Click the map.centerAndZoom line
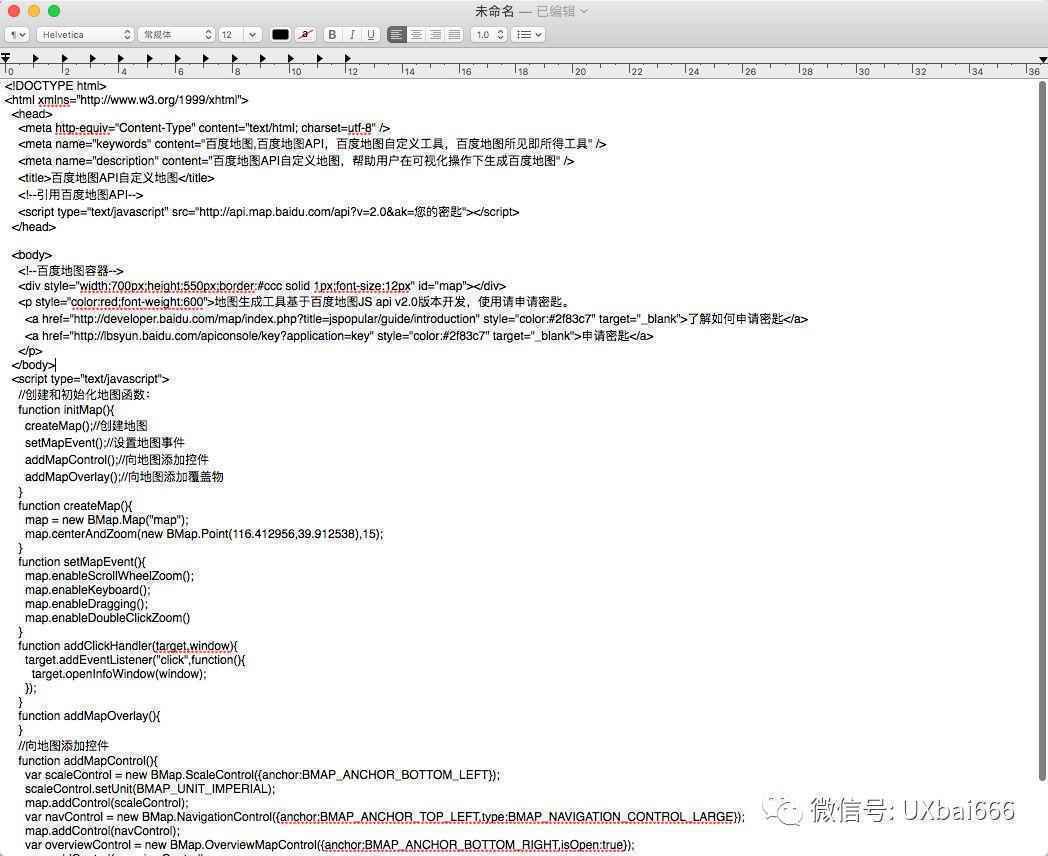 click(x=204, y=534)
